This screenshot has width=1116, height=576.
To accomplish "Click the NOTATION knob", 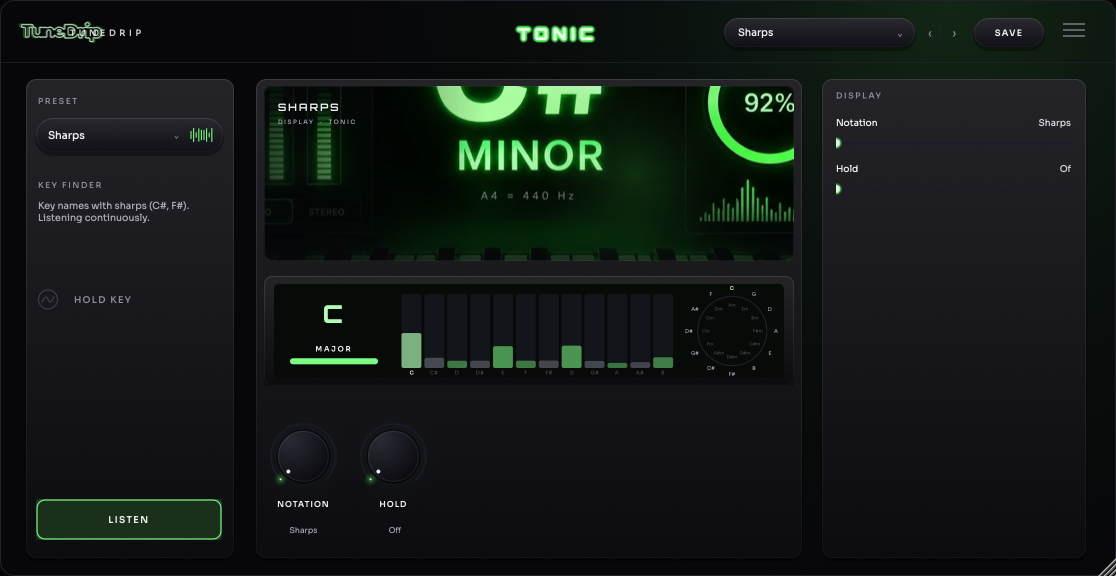I will 303,456.
